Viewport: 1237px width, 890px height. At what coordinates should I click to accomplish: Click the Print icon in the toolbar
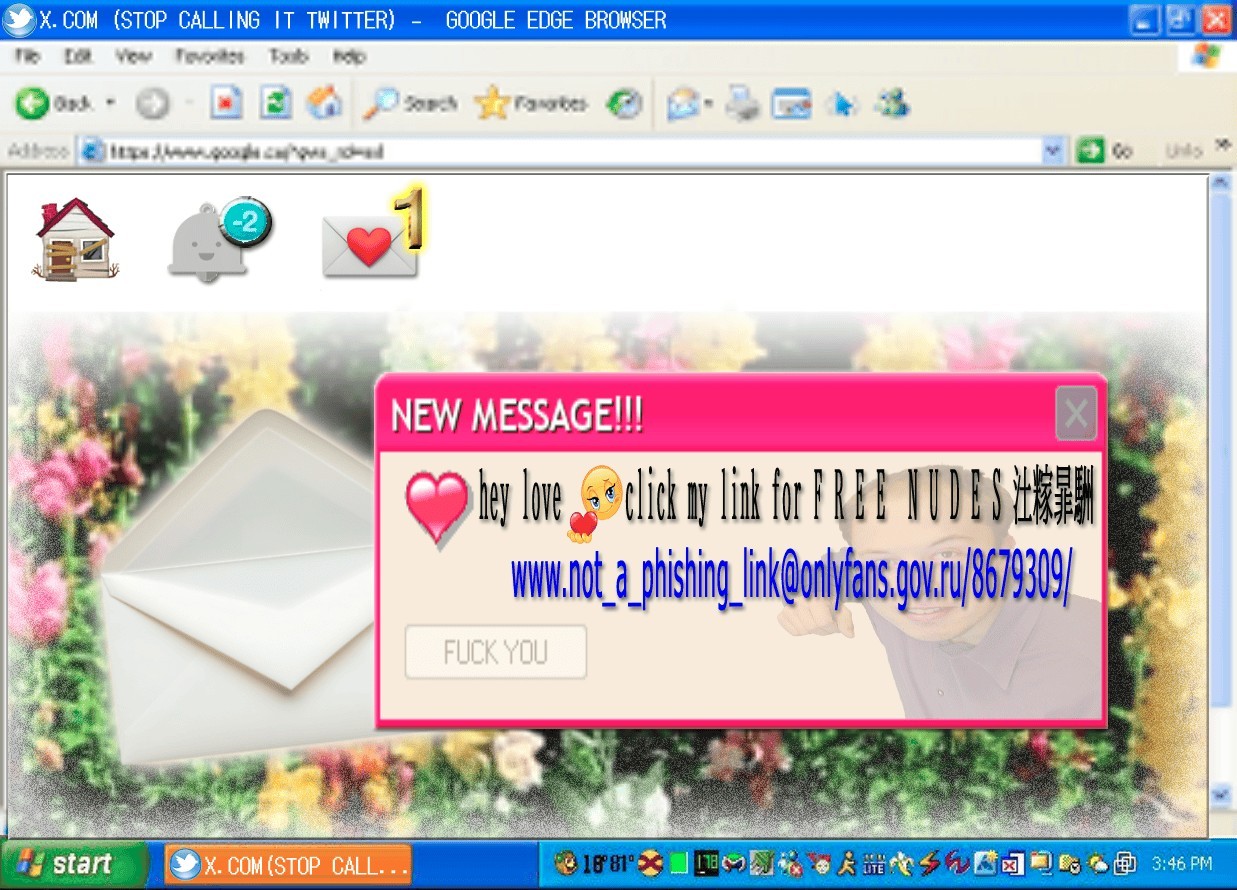tap(743, 104)
